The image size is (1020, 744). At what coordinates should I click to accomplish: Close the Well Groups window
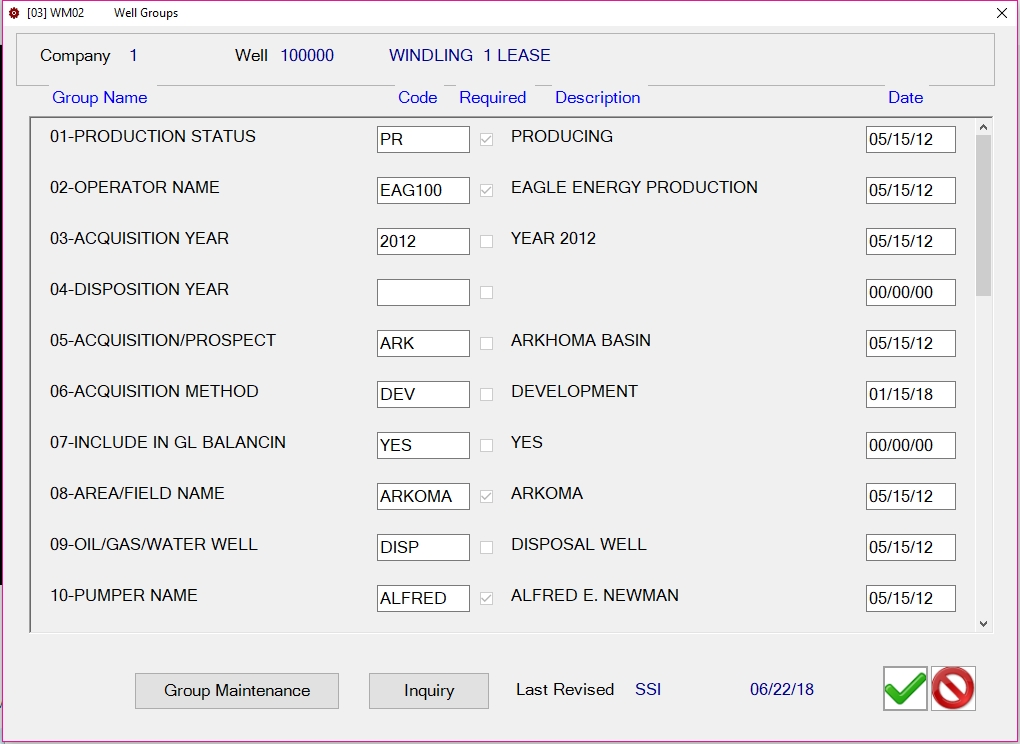tap(1002, 13)
